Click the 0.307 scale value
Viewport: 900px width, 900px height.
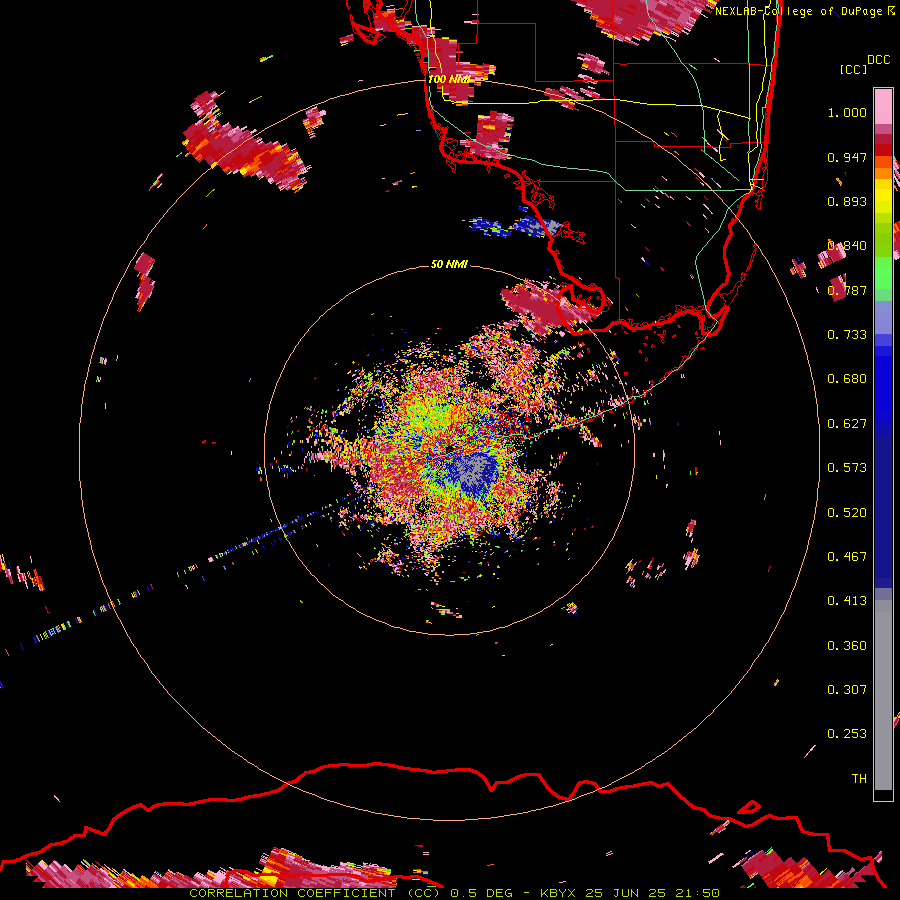tap(847, 690)
